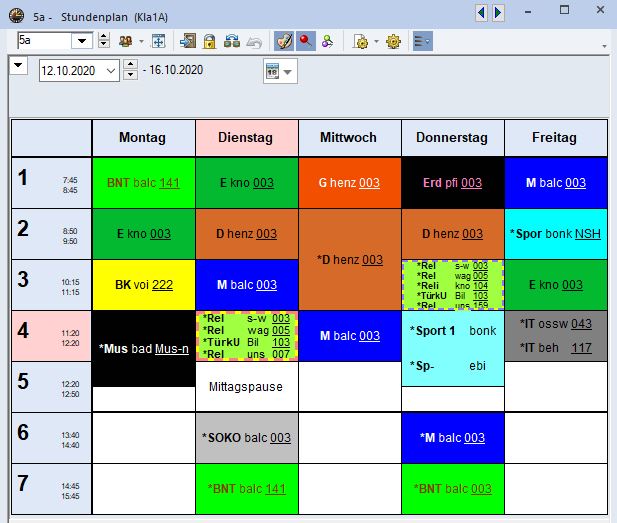The image size is (617, 523).
Task: Select the yellow BK voi 222 lesson
Action: [143, 285]
